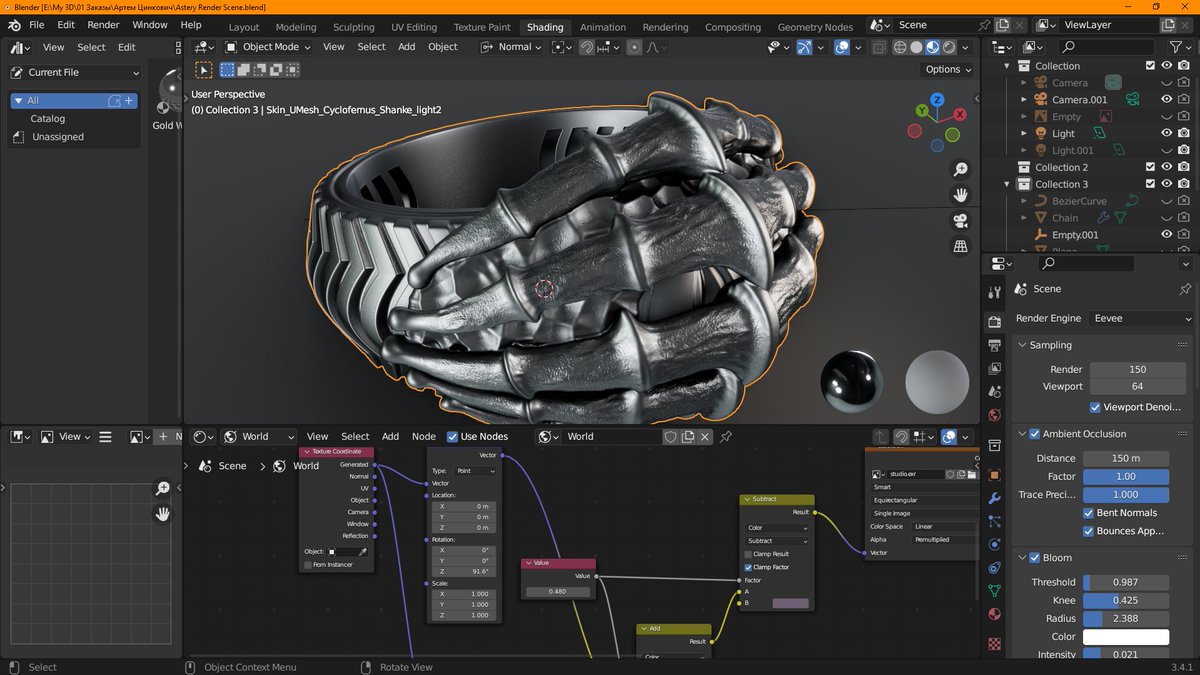Image resolution: width=1200 pixels, height=675 pixels.
Task: Select the material preview shading mode
Action: [x=932, y=47]
